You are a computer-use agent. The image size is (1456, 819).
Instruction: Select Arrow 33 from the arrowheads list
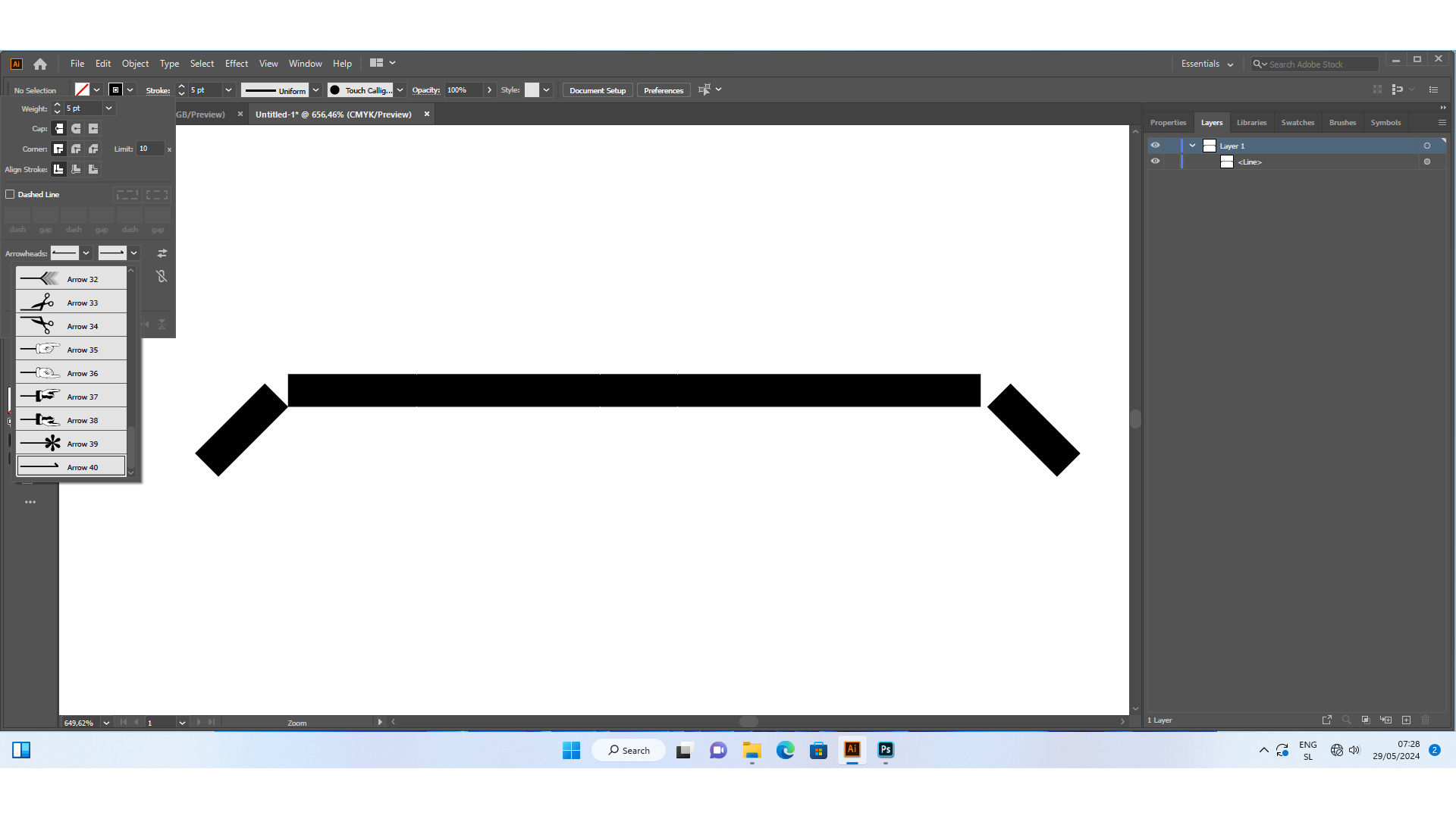coord(71,302)
